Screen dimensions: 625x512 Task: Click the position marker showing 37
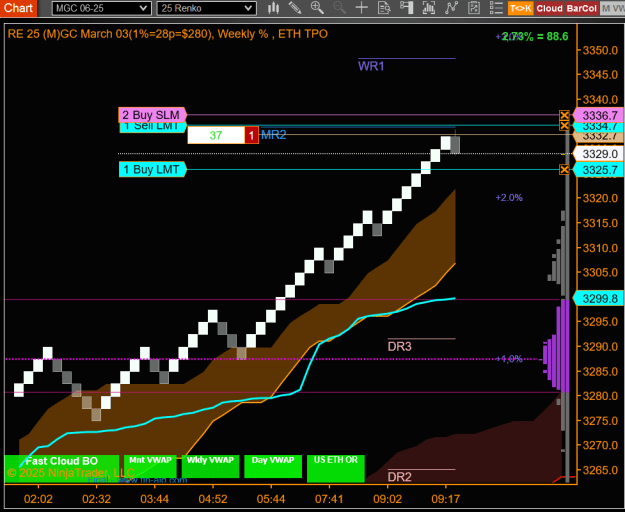coord(216,135)
